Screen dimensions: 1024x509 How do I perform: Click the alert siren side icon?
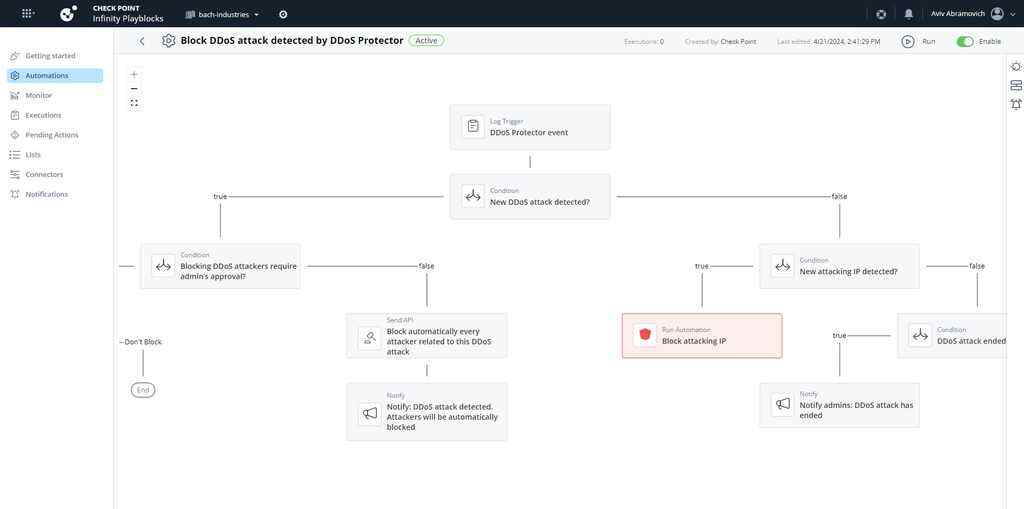1016,104
